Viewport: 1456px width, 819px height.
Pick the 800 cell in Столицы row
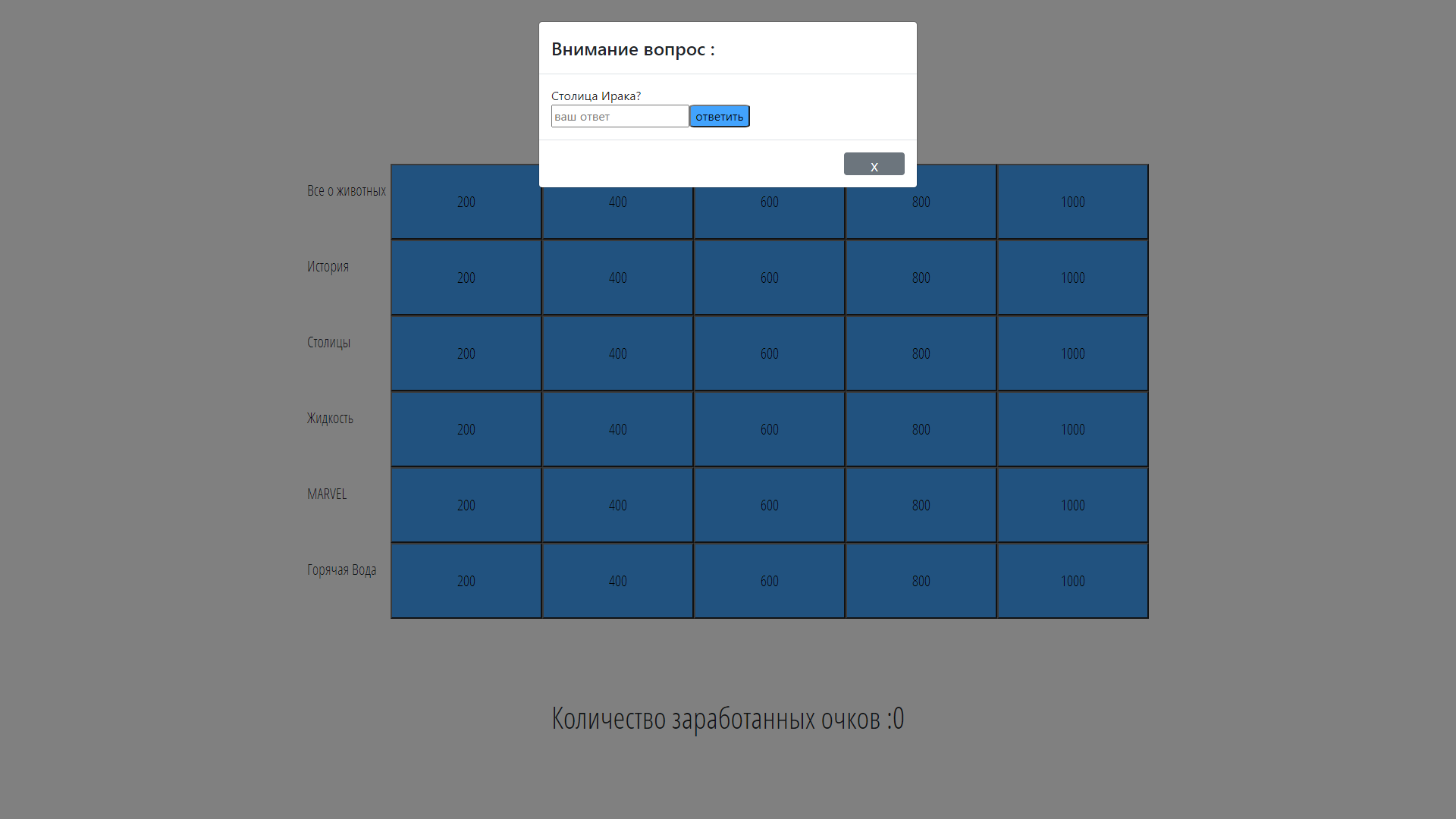[x=921, y=353]
